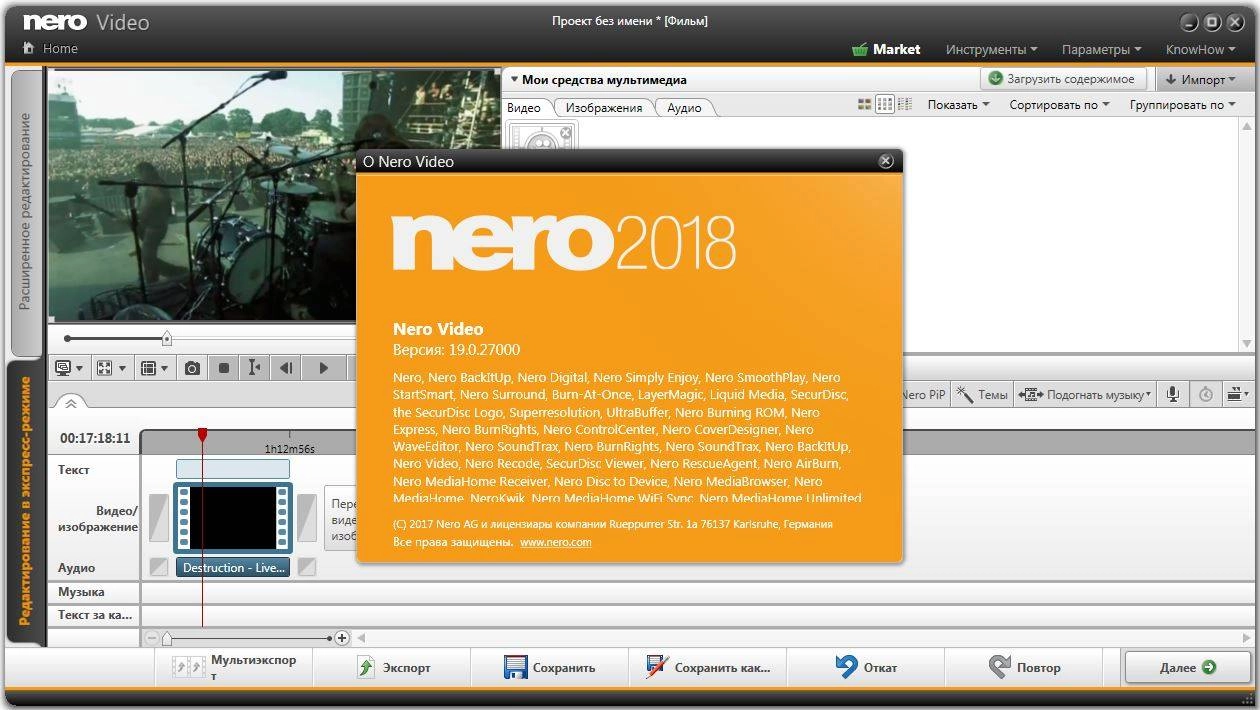Click the Мультиэкспорт button

234,667
